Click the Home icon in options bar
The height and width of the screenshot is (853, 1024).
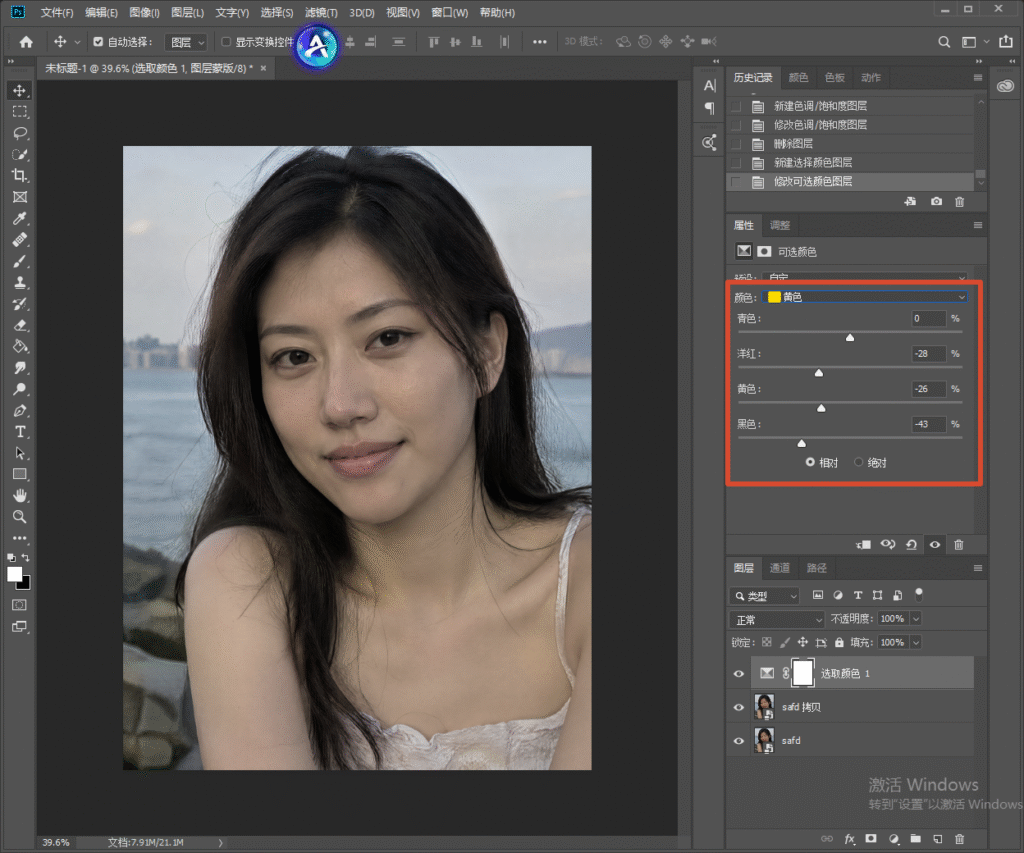coord(26,42)
